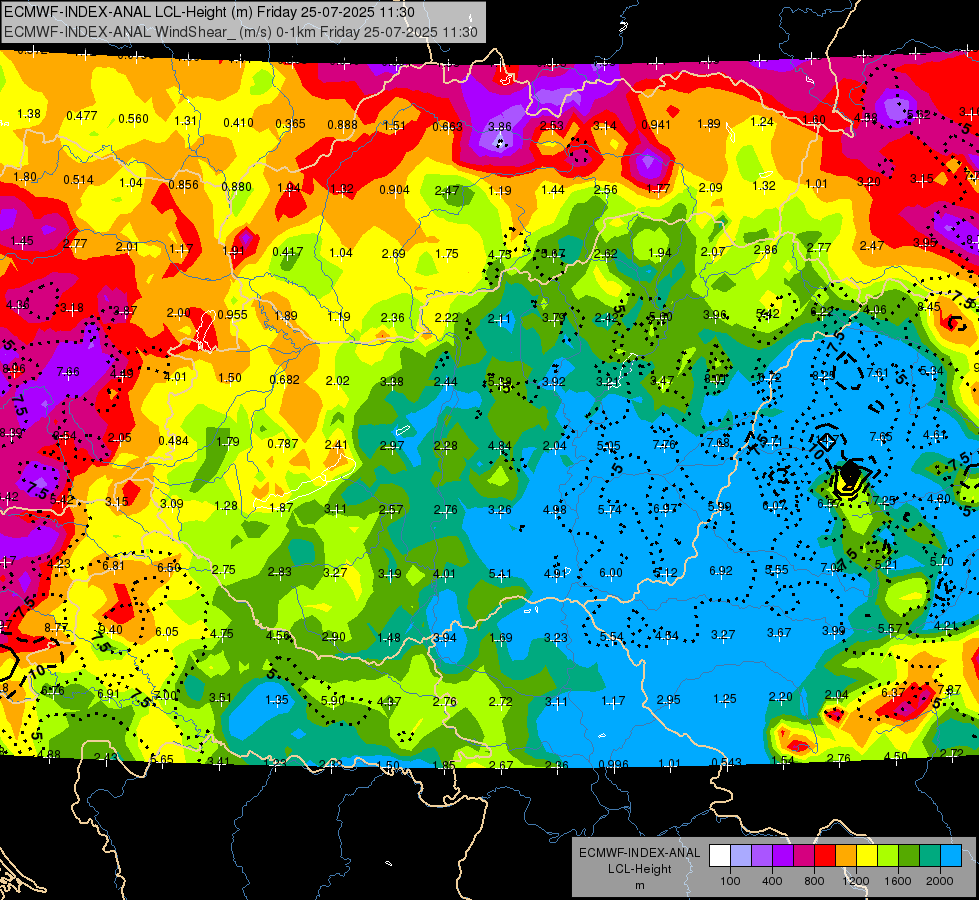
Task: Click the wind shear value 0.560
Action: coord(134,119)
